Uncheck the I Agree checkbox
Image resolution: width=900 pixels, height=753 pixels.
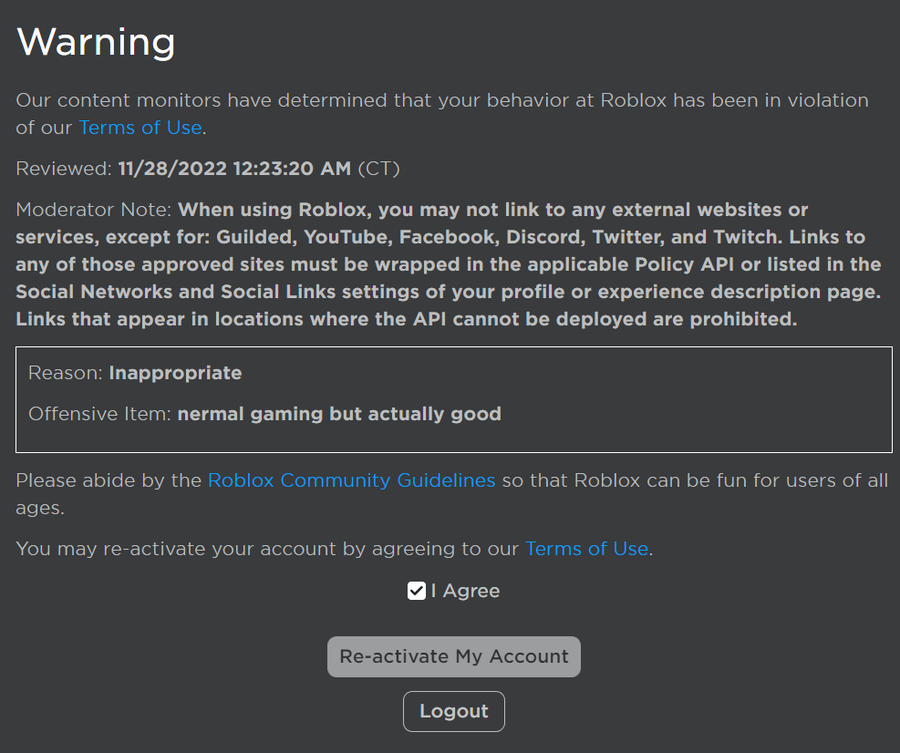coord(417,591)
